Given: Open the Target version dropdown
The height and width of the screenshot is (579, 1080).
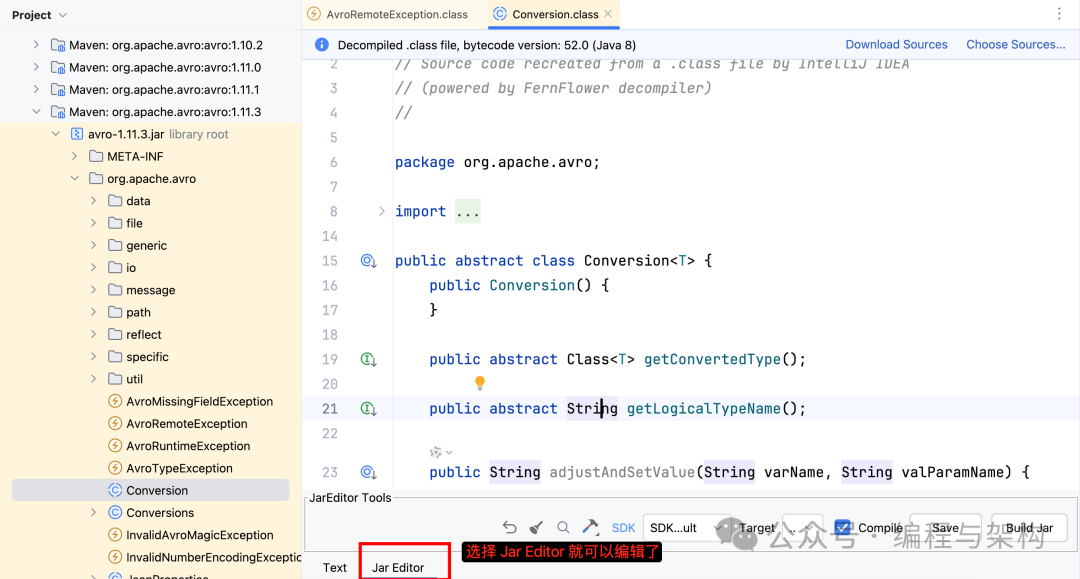Looking at the screenshot, I should click(x=803, y=528).
